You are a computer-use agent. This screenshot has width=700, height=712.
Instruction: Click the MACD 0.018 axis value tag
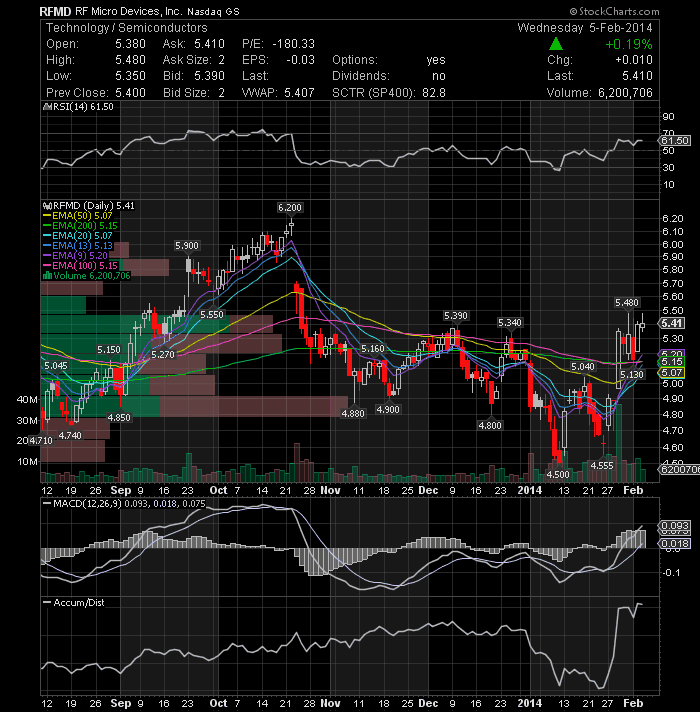[675, 544]
